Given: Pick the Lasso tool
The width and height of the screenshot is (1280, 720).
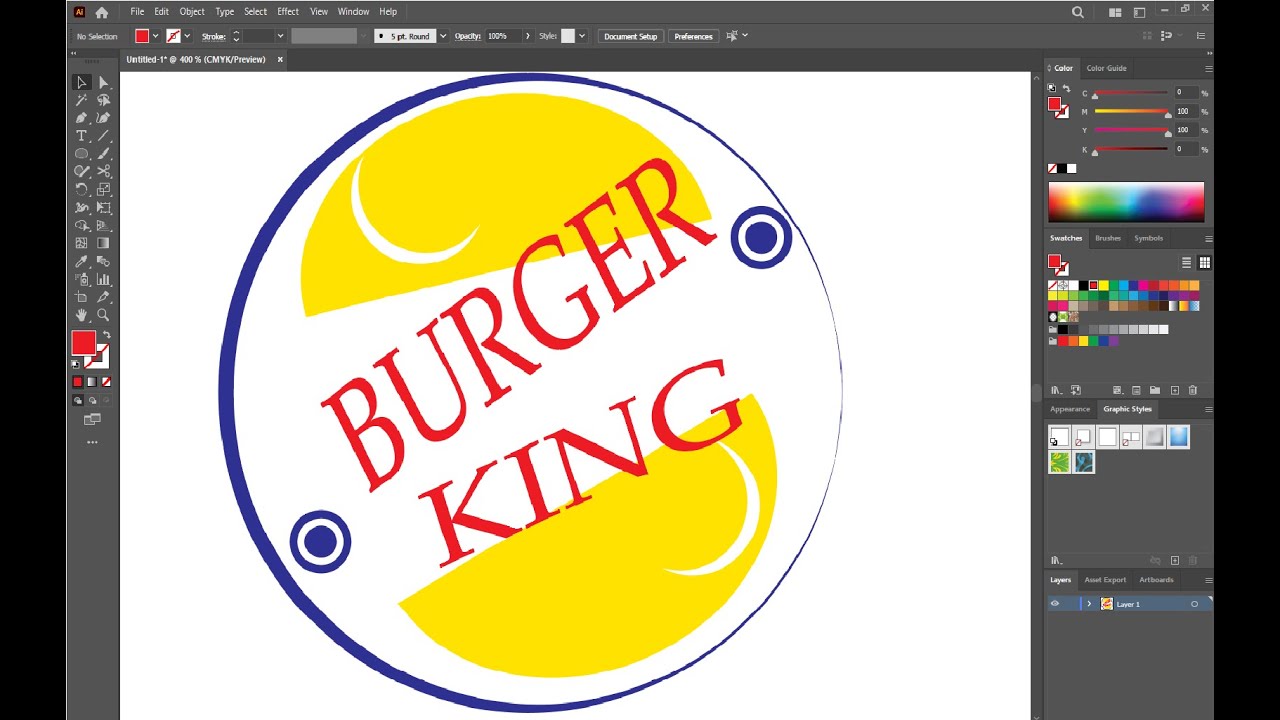Looking at the screenshot, I should (x=103, y=100).
